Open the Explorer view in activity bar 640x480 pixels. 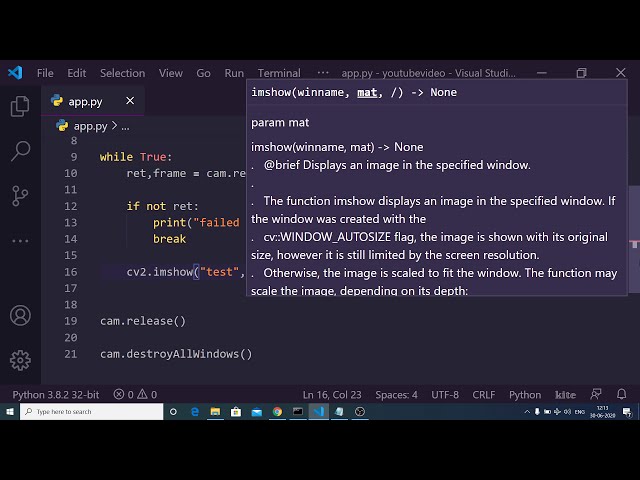[20, 106]
